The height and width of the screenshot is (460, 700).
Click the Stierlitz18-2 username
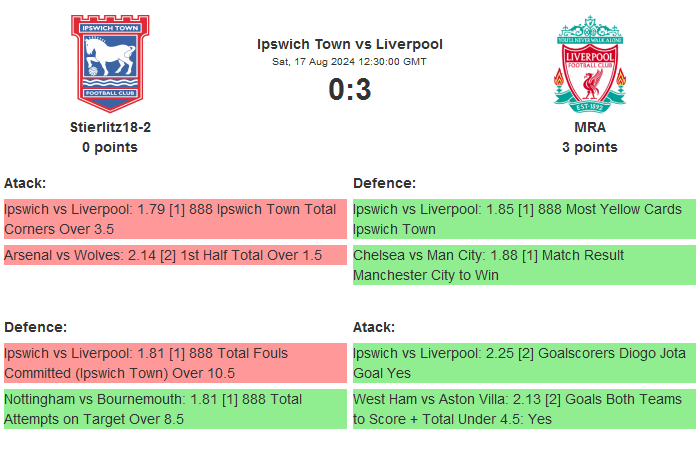point(110,127)
